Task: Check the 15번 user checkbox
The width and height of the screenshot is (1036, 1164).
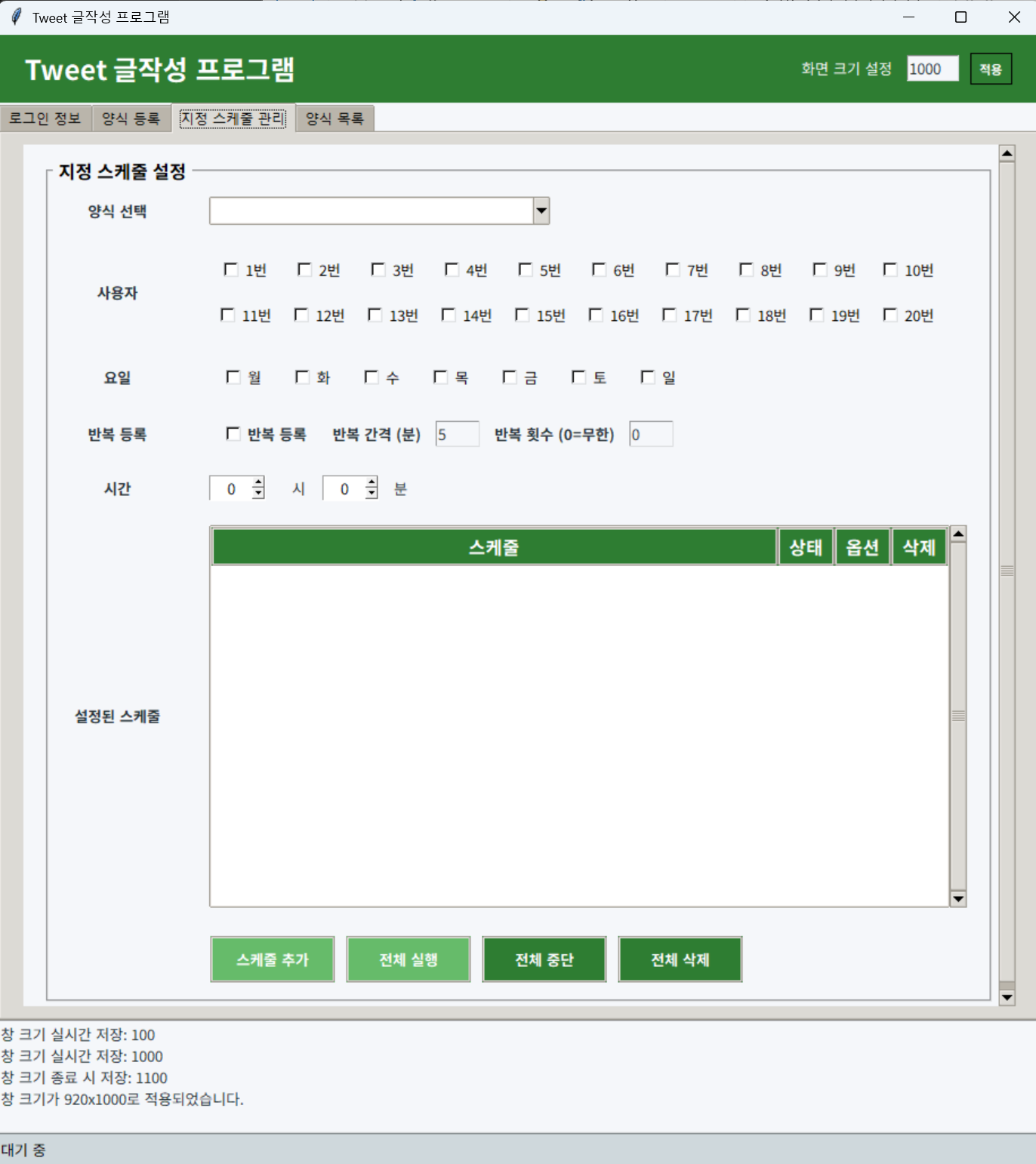Action: (521, 315)
